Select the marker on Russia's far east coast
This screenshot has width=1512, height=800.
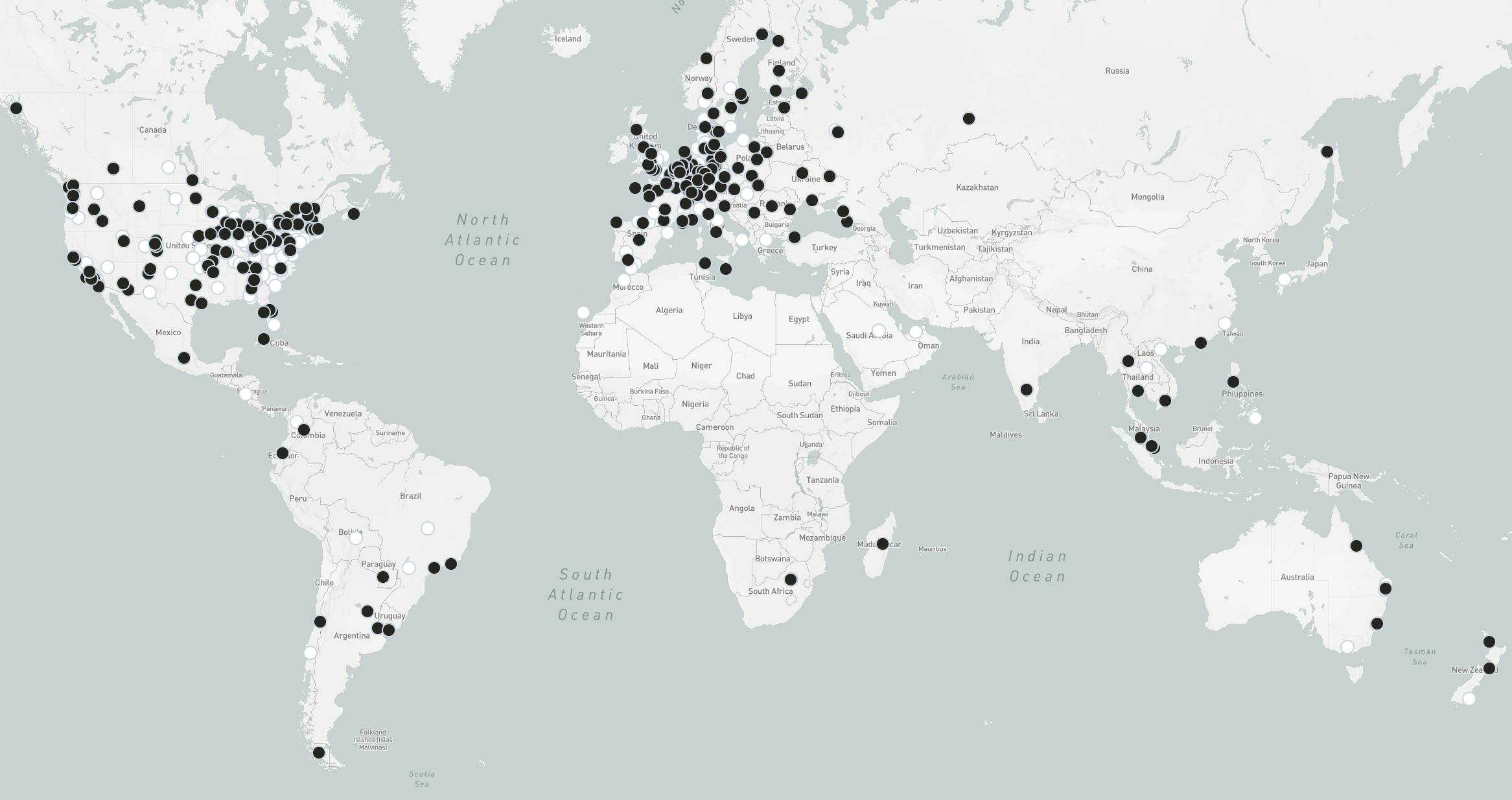pos(1327,152)
